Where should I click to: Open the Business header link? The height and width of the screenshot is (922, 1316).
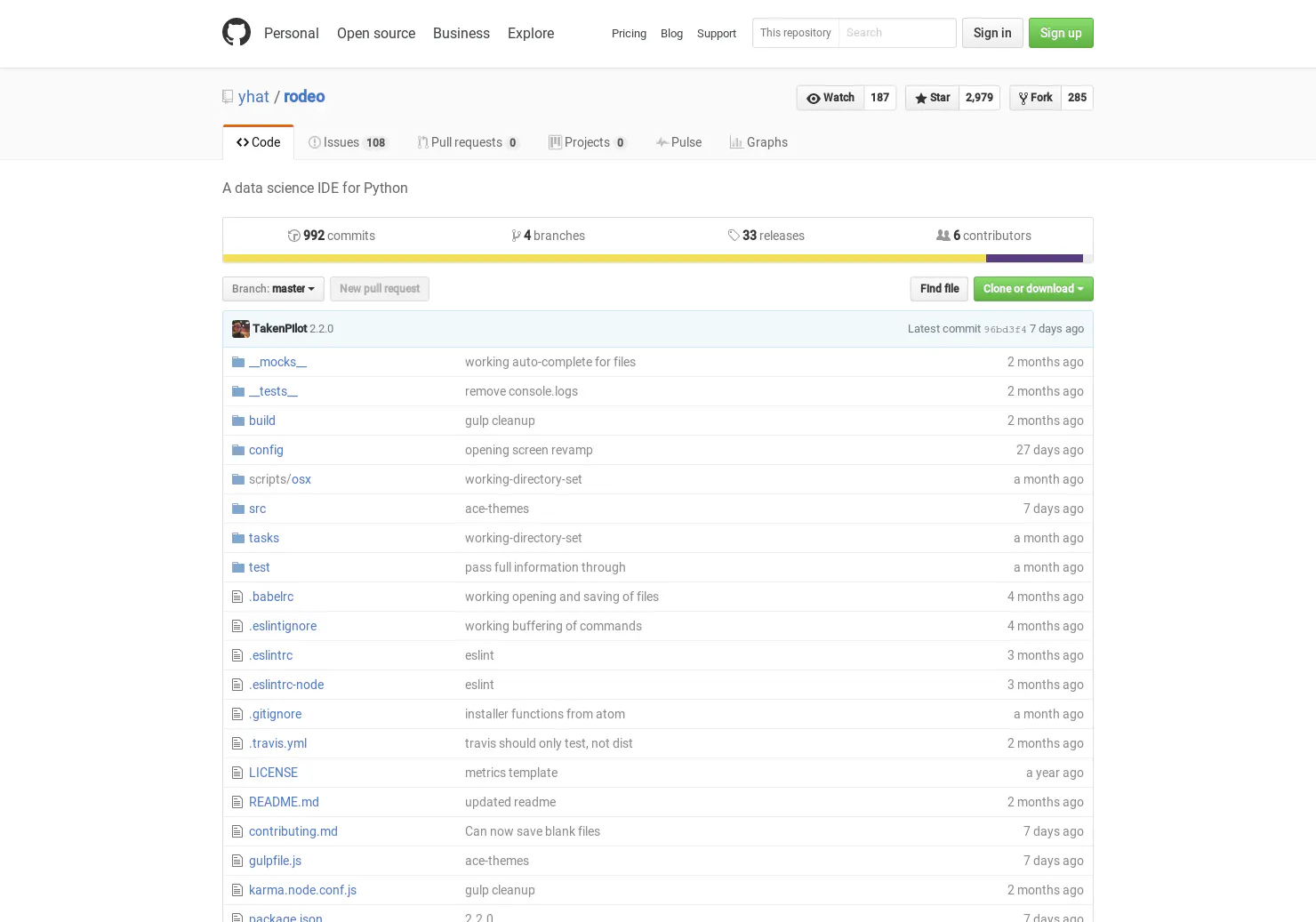461,33
